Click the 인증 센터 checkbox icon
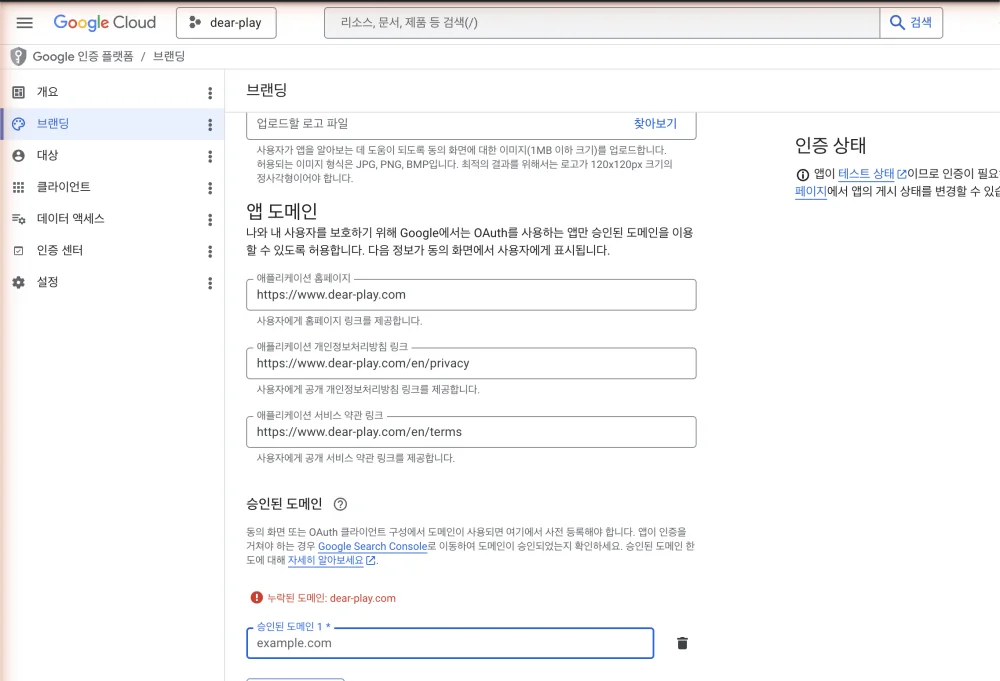Viewport: 1000px width, 681px height. click(x=18, y=251)
